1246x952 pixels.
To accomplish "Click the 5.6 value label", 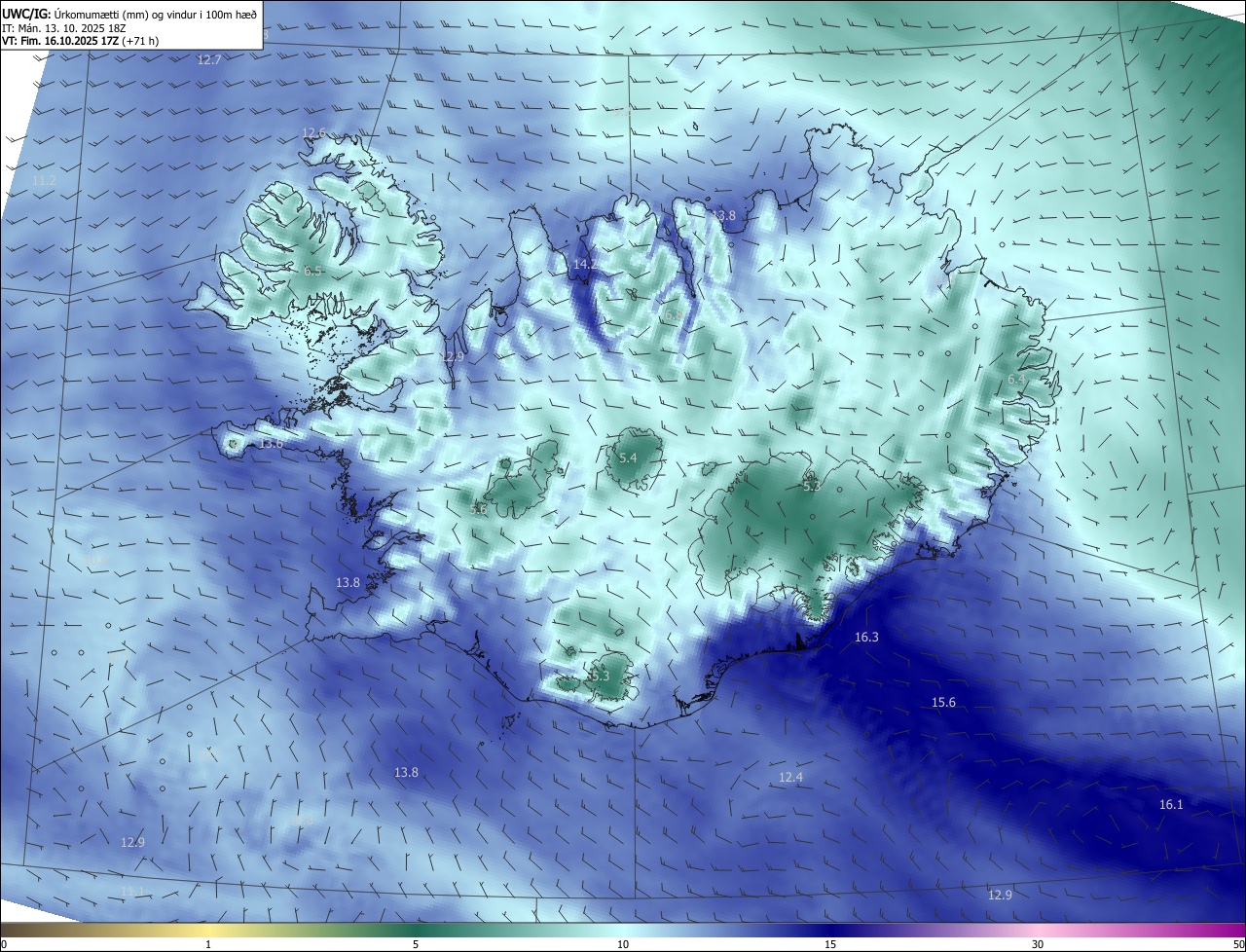I will (478, 509).
